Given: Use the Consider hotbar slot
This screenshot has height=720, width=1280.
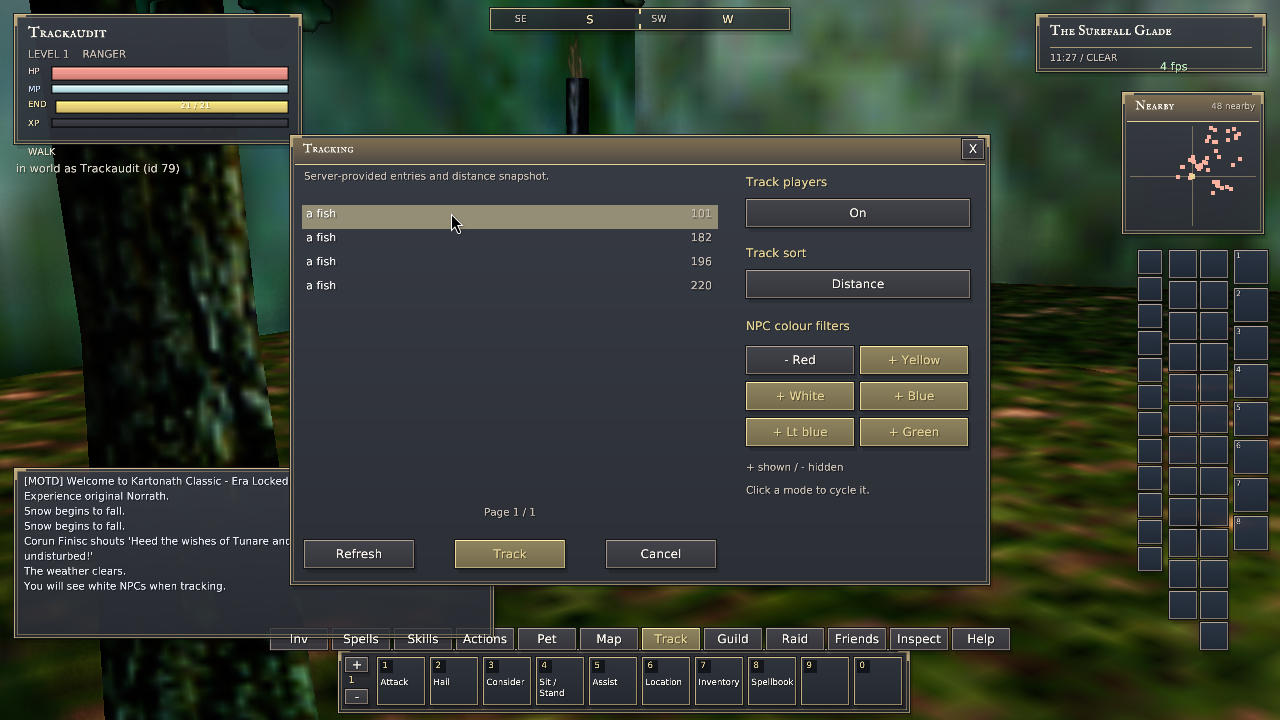Looking at the screenshot, I should [x=507, y=681].
